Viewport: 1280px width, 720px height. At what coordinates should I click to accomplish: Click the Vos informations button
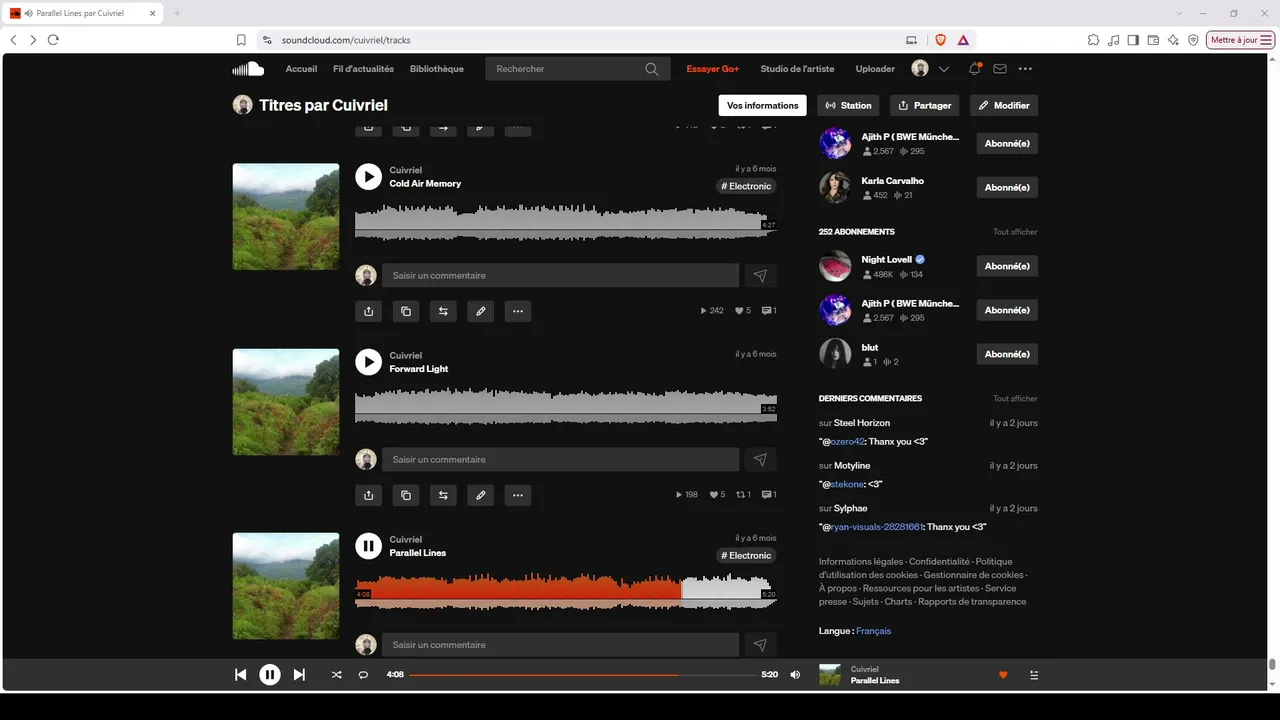point(763,105)
